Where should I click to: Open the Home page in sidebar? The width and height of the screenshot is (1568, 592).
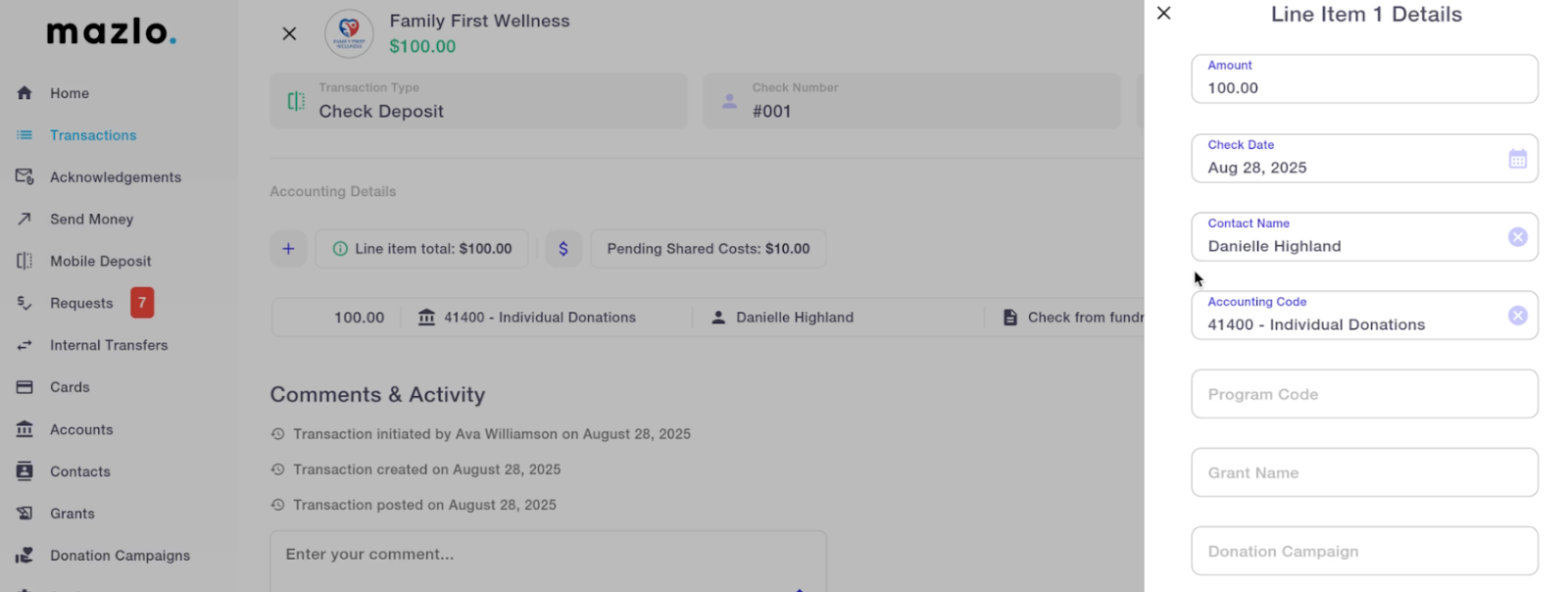pyautogui.click(x=69, y=93)
